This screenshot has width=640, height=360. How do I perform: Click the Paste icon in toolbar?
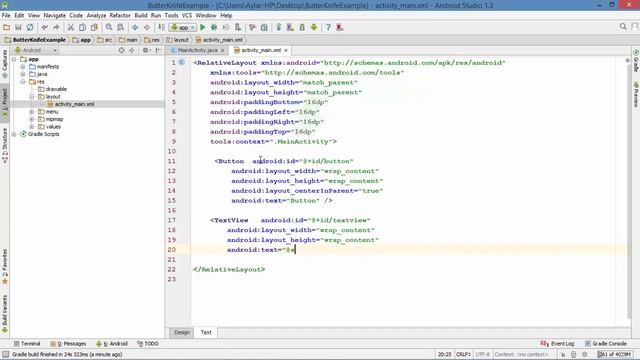(94, 27)
